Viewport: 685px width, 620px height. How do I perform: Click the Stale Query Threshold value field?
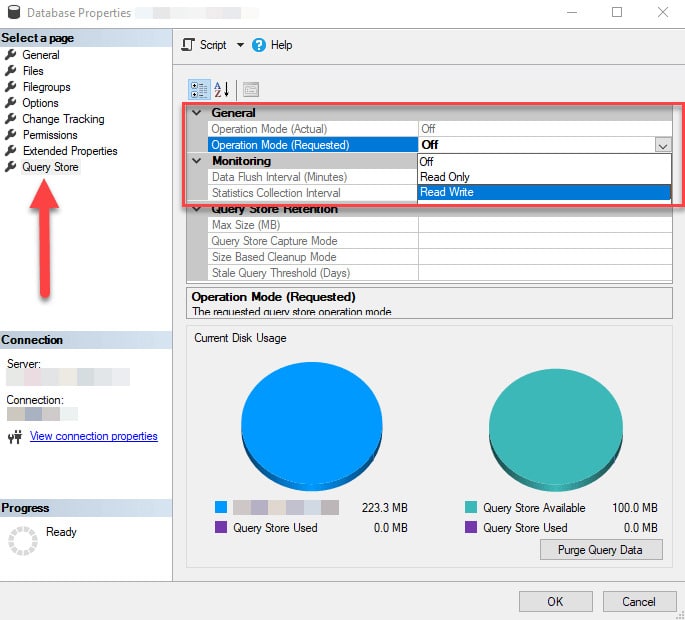(545, 273)
